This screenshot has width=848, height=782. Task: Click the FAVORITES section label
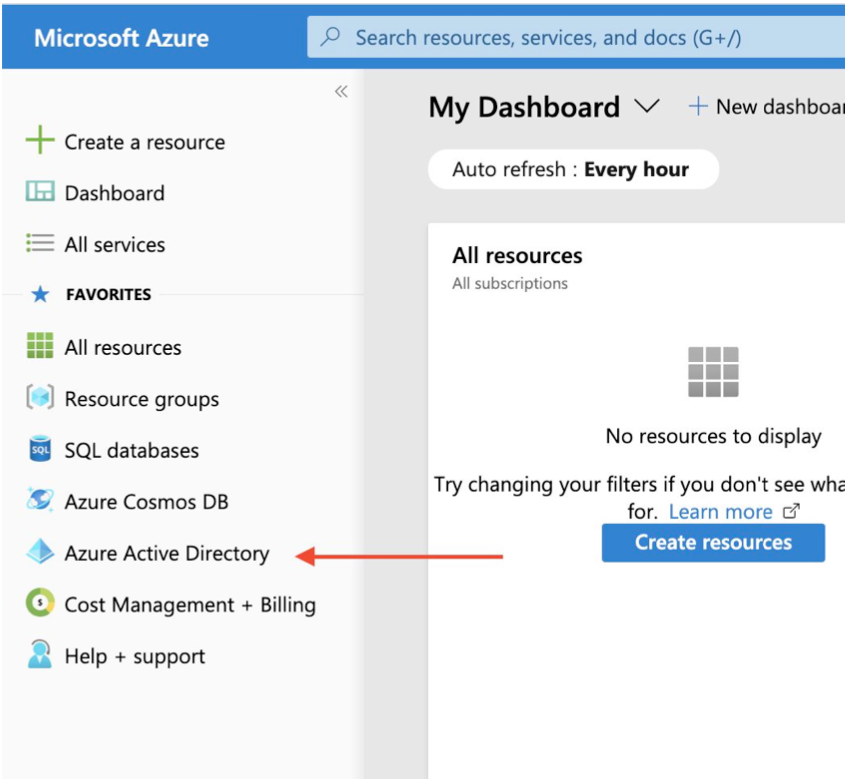109,294
